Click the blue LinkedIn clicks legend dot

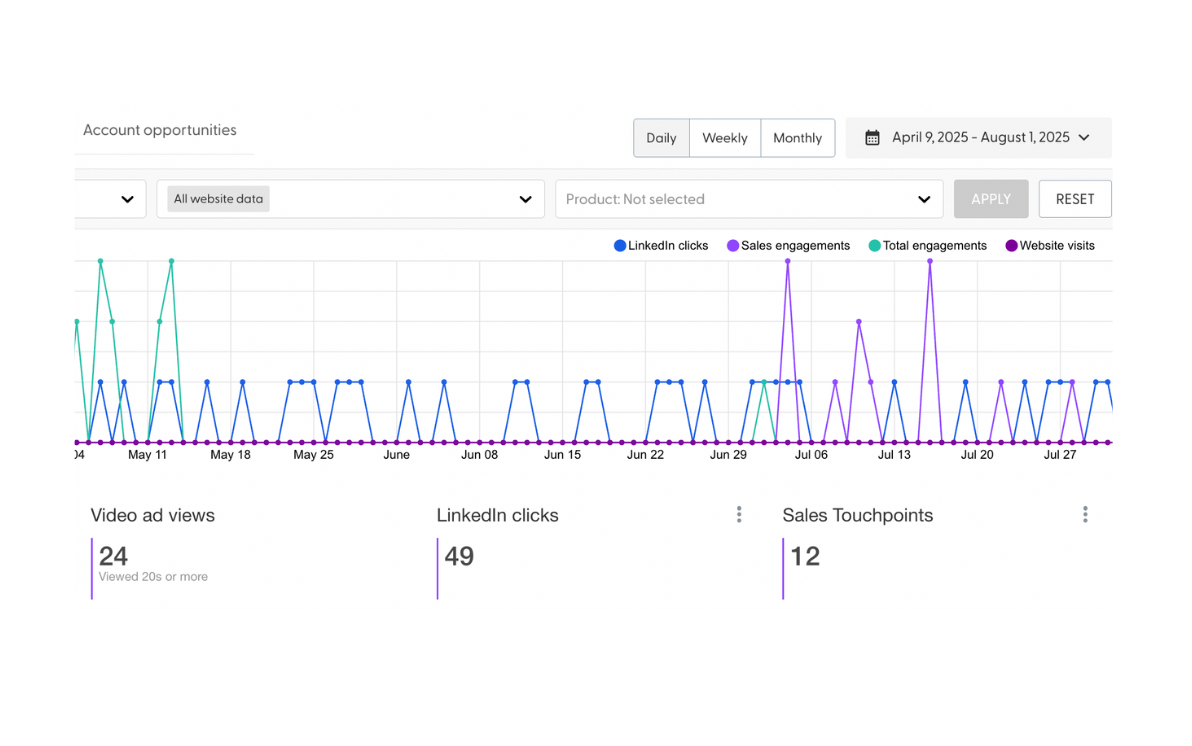(620, 245)
